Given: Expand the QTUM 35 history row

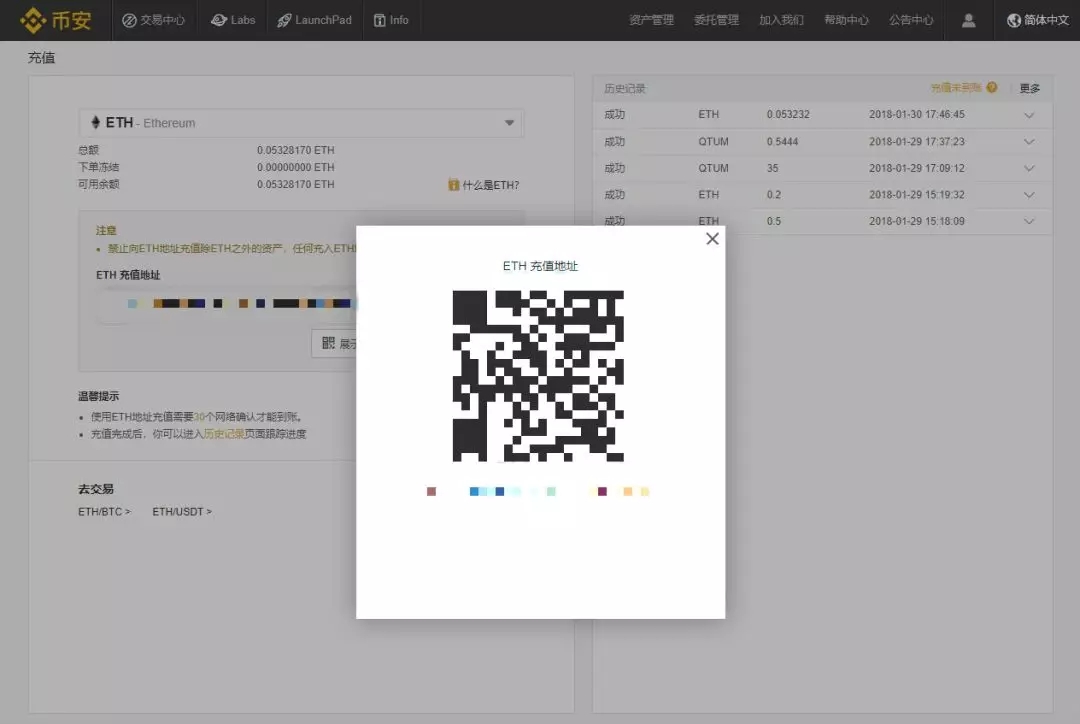Looking at the screenshot, I should 1029,168.
